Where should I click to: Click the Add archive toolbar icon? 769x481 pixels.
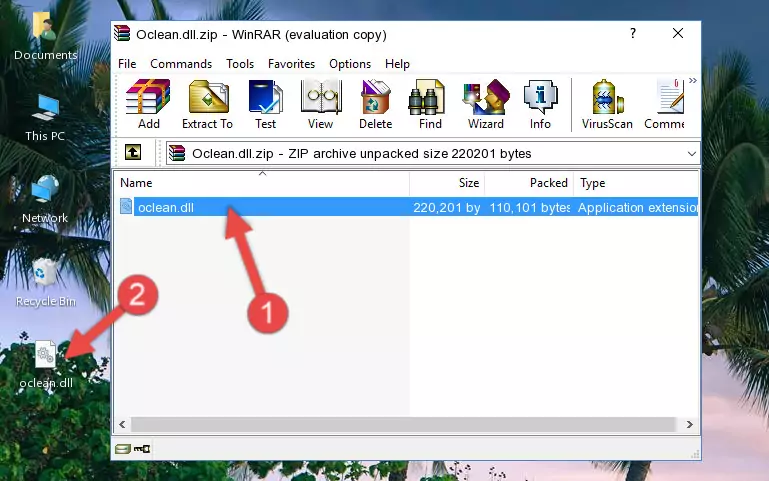point(148,104)
